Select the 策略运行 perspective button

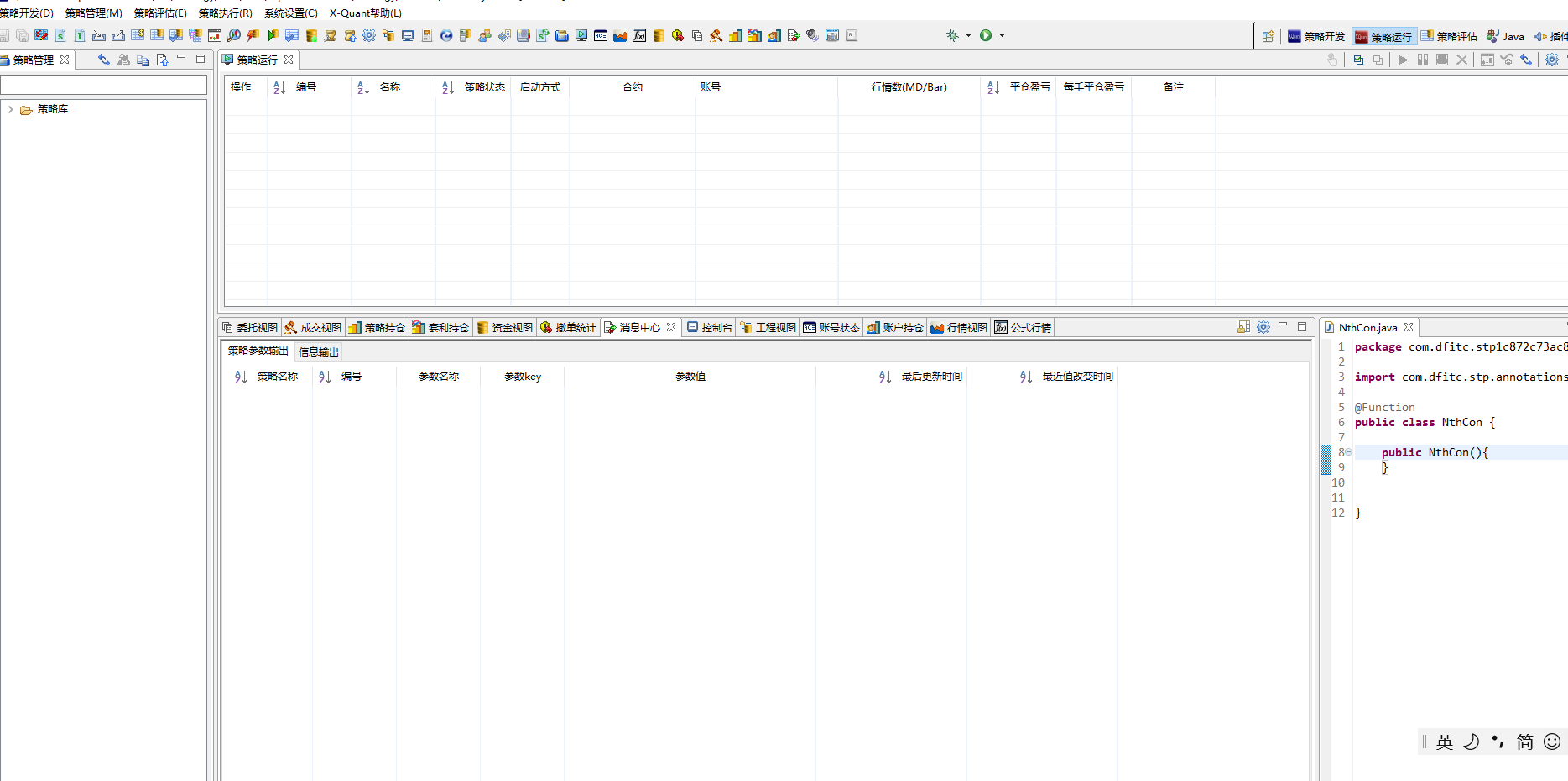point(1383,37)
